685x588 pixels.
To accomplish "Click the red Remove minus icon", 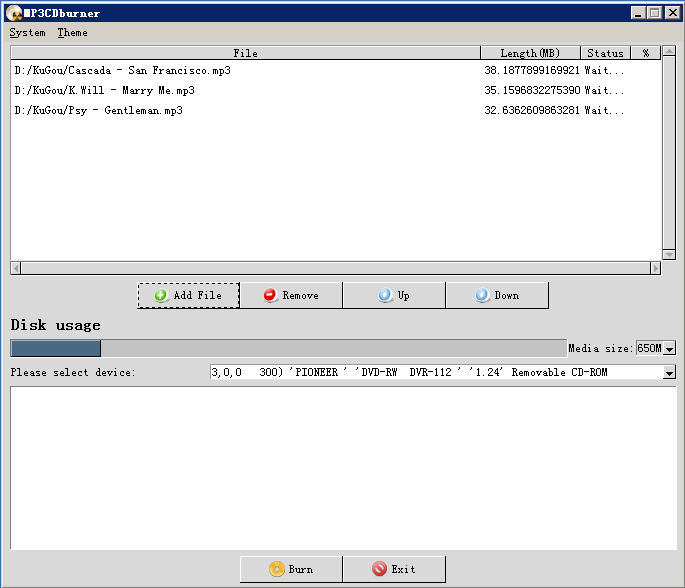I will [269, 296].
